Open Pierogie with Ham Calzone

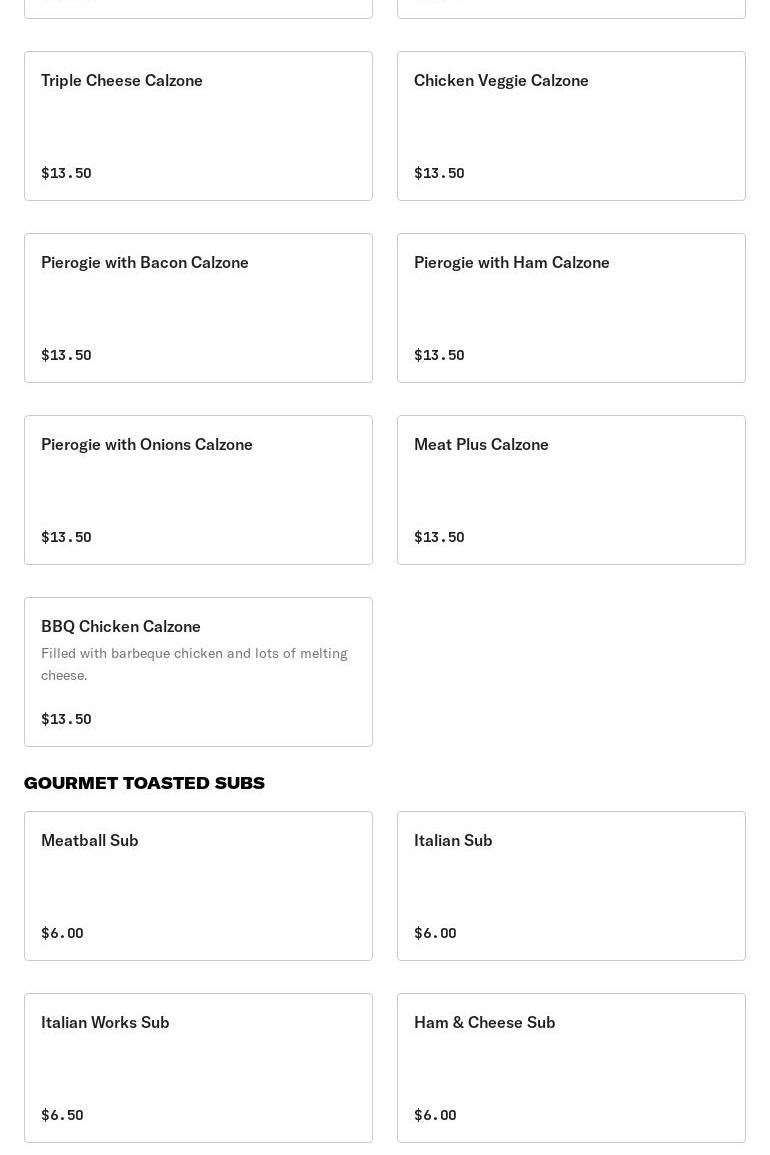click(571, 308)
